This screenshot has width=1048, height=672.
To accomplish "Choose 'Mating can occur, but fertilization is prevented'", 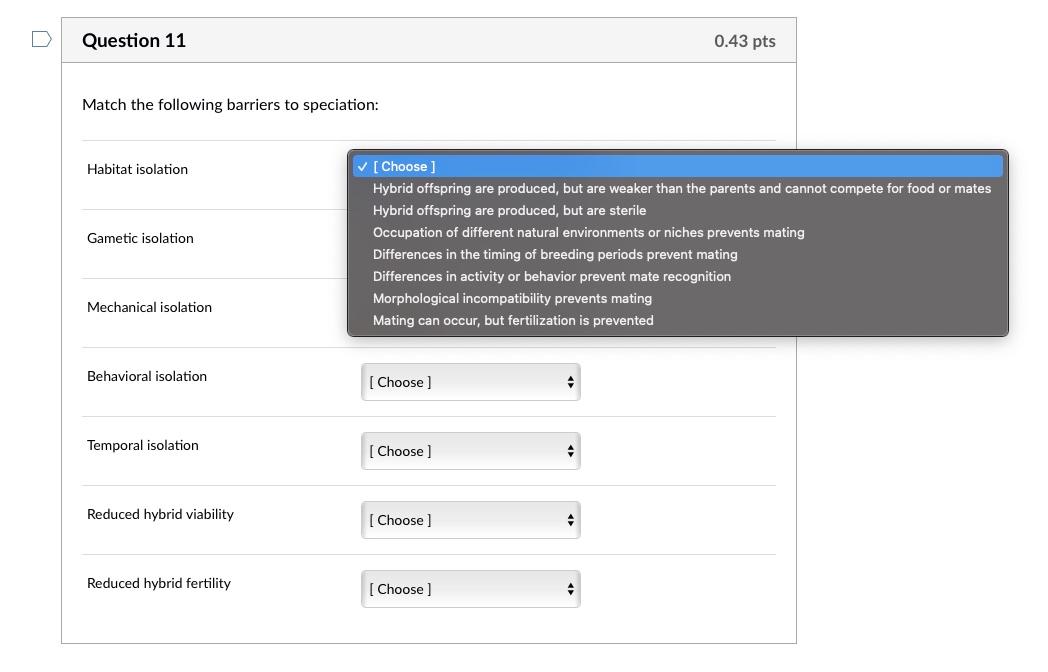I will pos(678,321).
